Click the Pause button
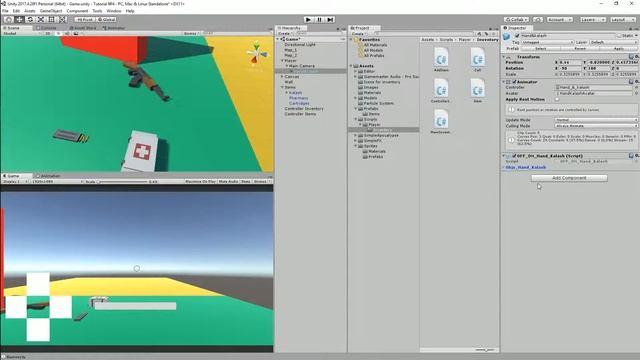The height and width of the screenshot is (360, 640). [320, 20]
